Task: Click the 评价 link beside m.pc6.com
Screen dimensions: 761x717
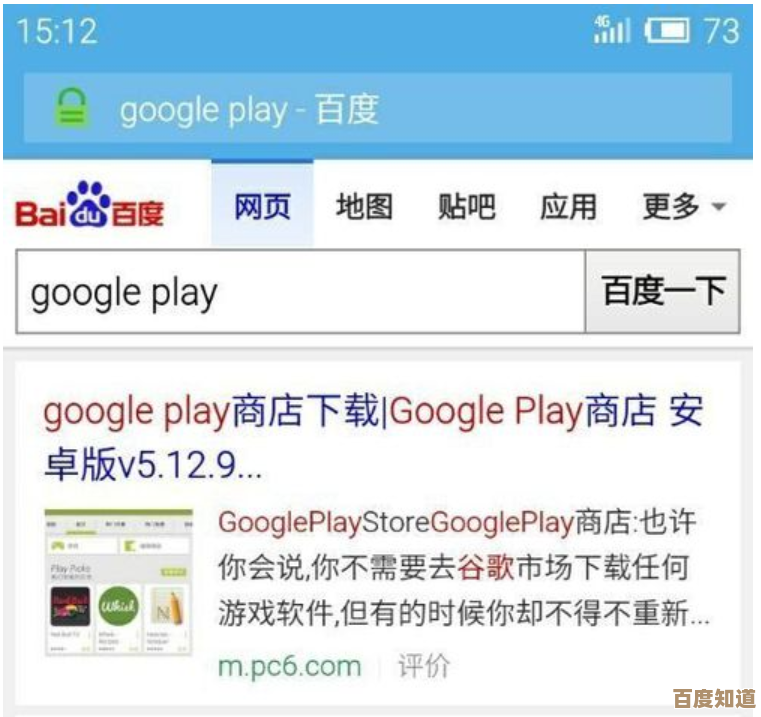Action: [x=424, y=665]
